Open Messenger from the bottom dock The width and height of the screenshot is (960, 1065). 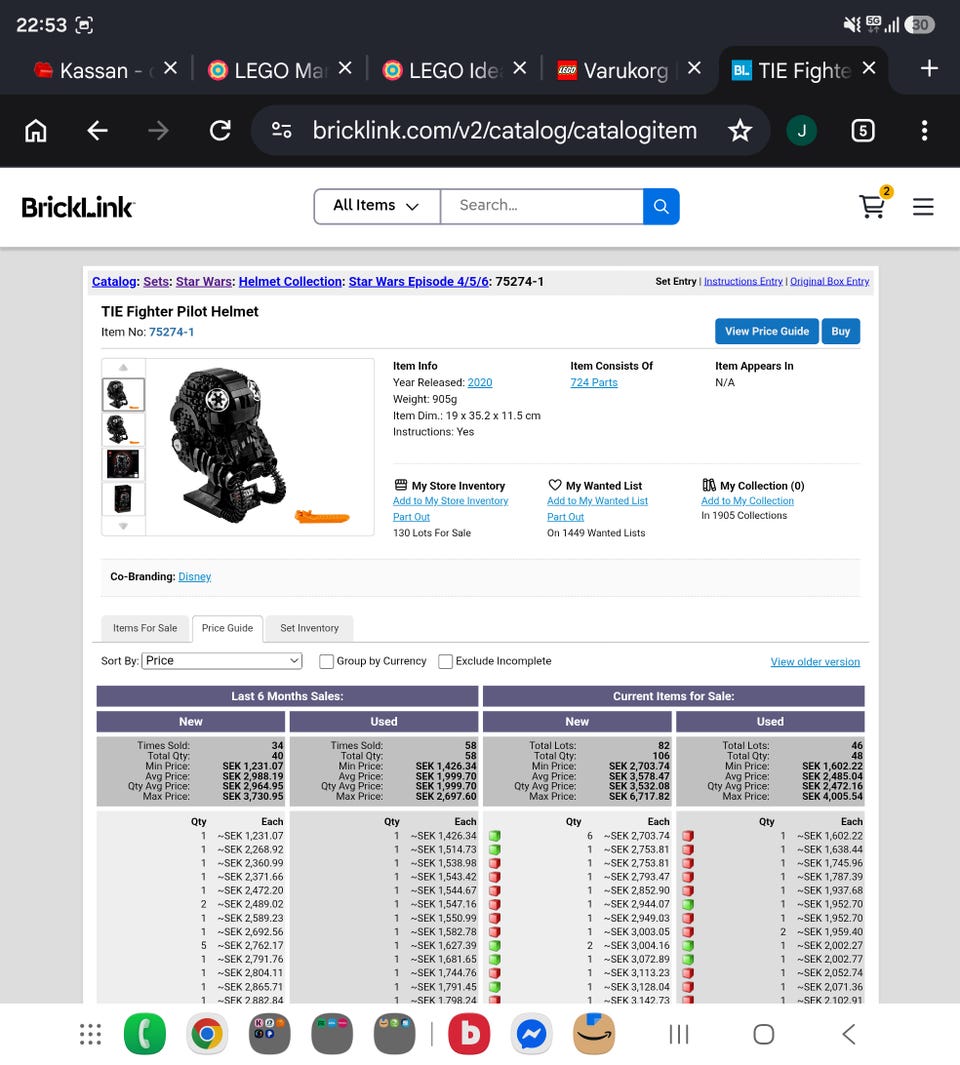[x=531, y=1034]
